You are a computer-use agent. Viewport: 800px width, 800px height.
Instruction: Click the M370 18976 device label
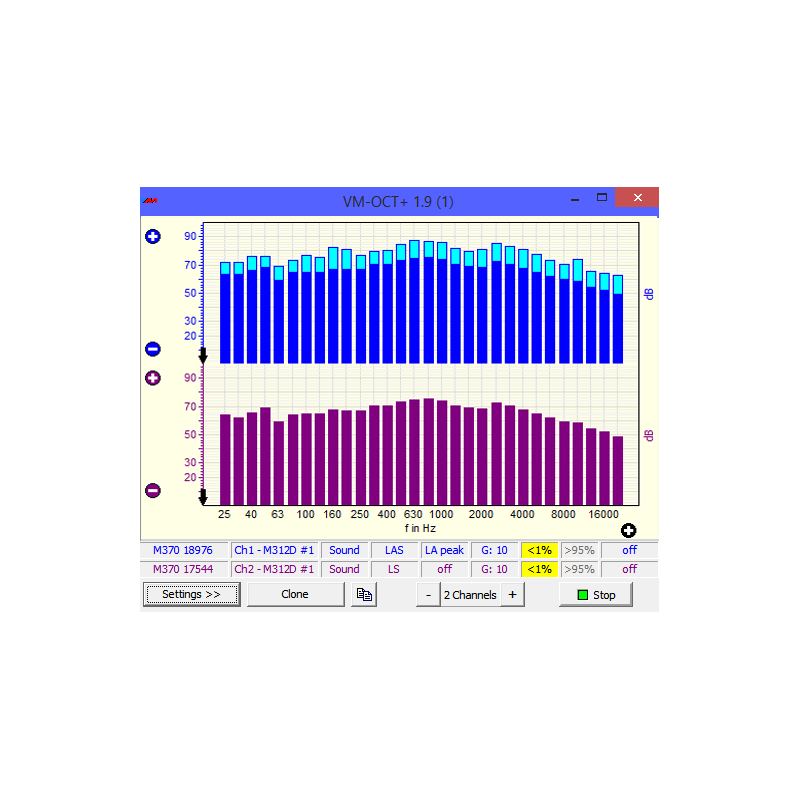(x=182, y=550)
